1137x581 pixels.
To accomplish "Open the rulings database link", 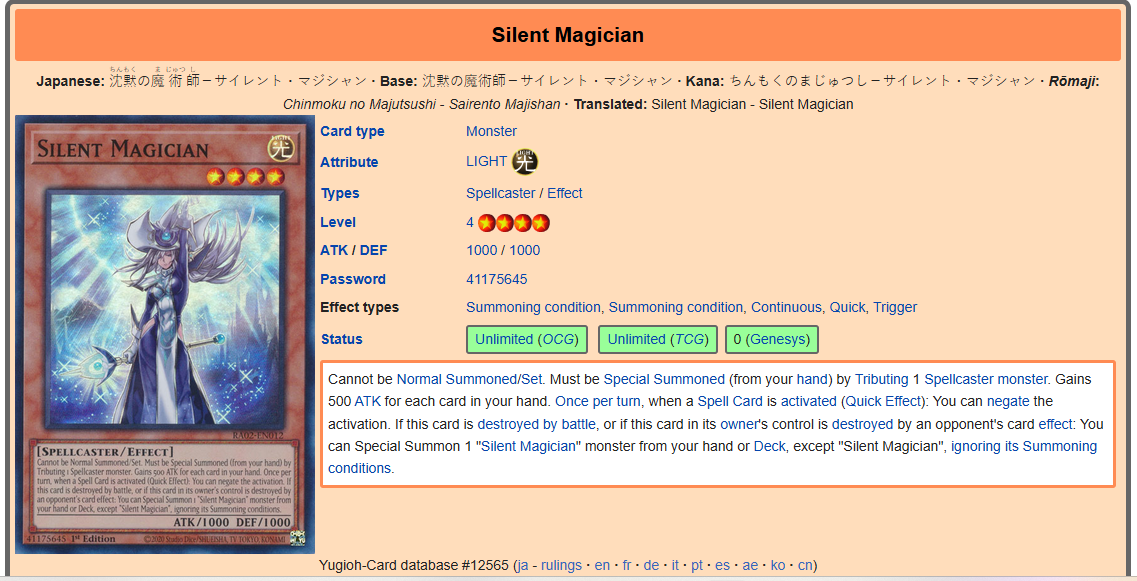I will [x=561, y=565].
